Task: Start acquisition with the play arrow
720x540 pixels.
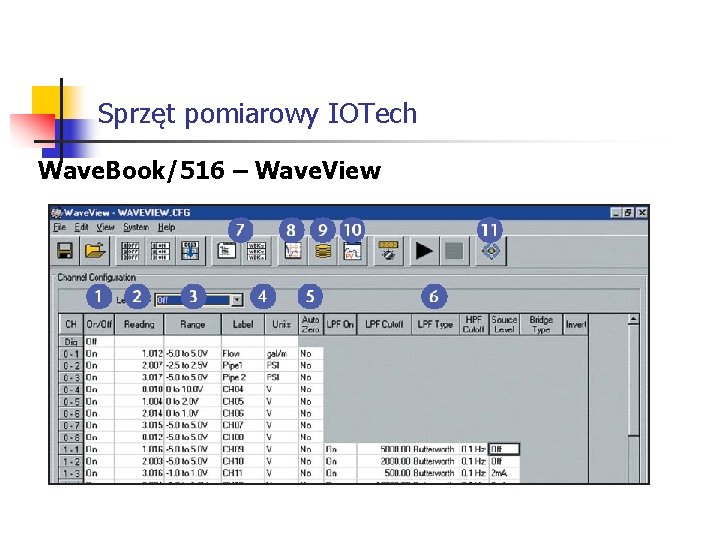Action: tap(424, 251)
